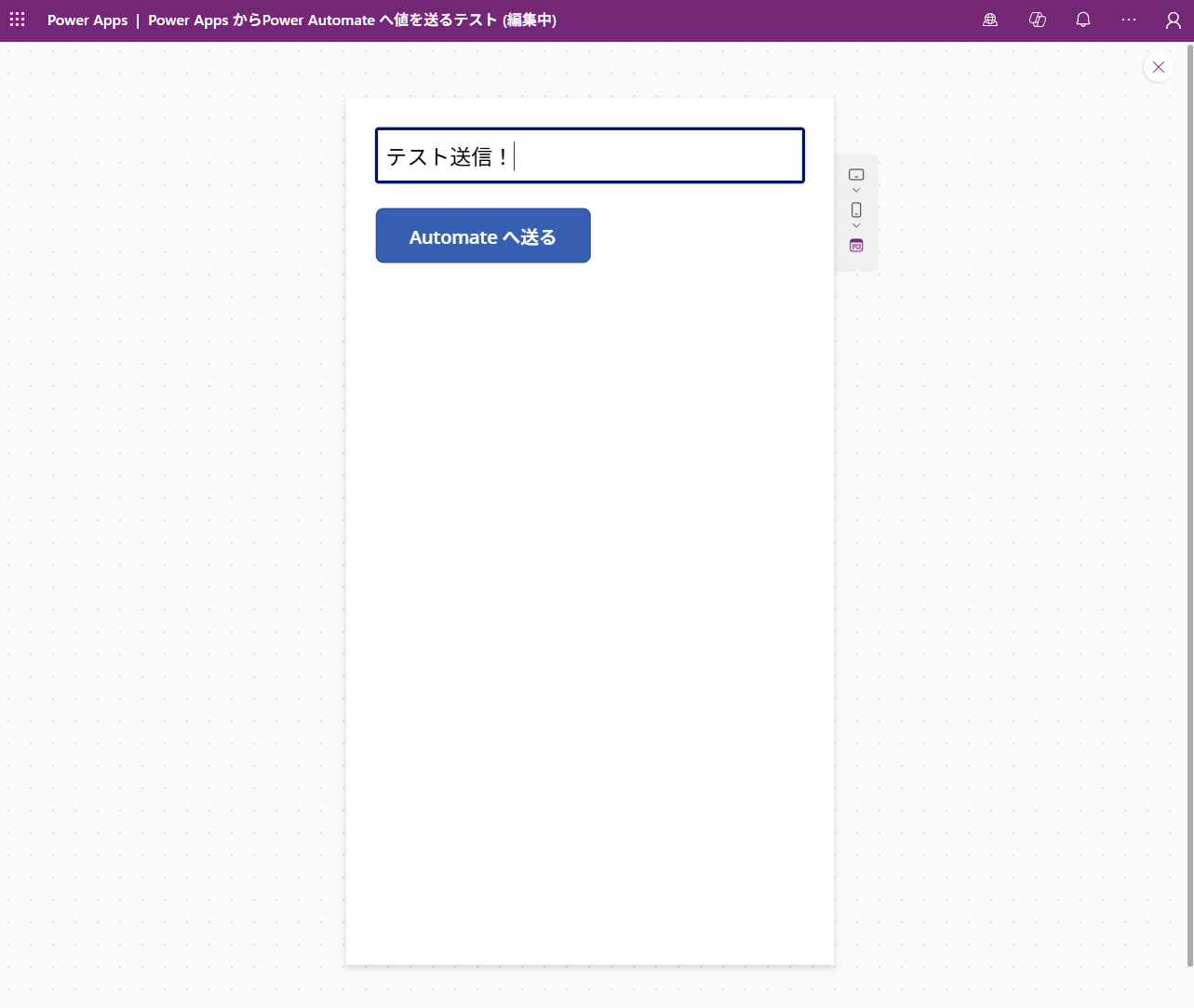The height and width of the screenshot is (1008, 1194).
Task: Expand the tablet device dropdown chevron
Action: point(856,190)
